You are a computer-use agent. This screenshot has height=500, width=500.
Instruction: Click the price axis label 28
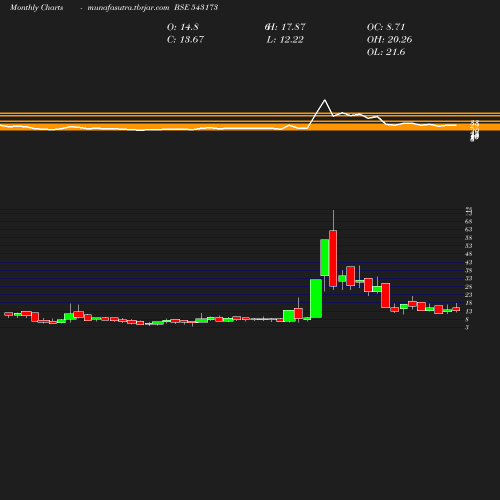coord(468,287)
